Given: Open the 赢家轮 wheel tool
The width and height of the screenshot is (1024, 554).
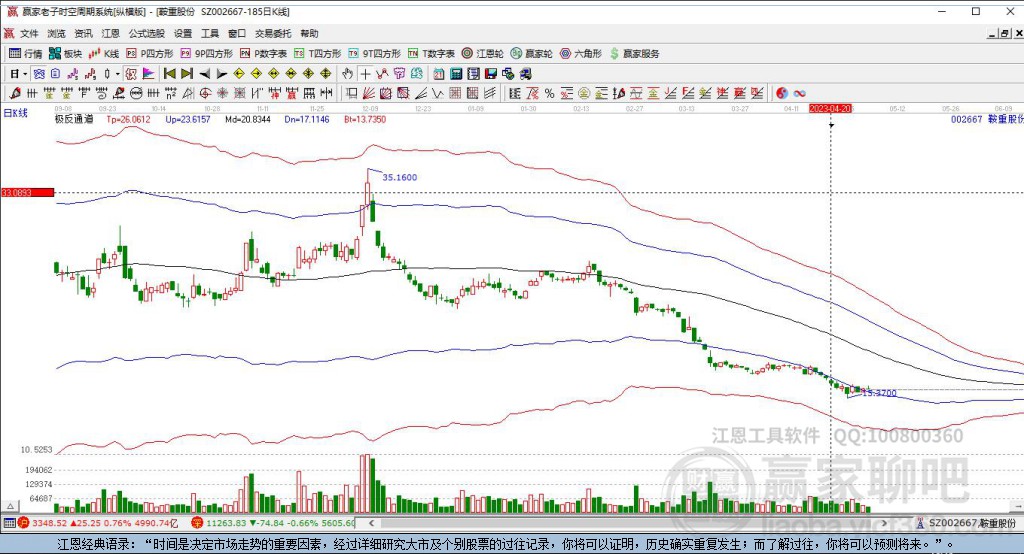Looking at the screenshot, I should (532, 54).
